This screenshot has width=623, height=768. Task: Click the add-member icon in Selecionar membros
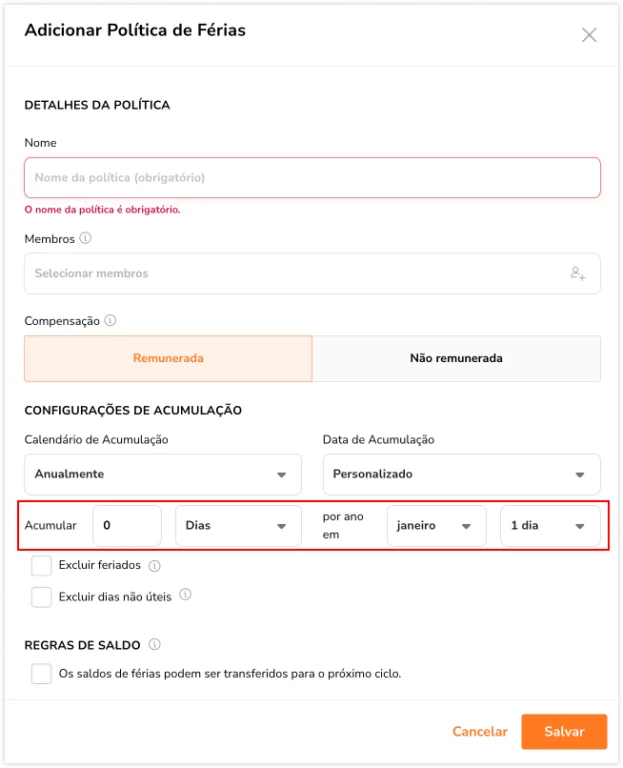click(578, 273)
